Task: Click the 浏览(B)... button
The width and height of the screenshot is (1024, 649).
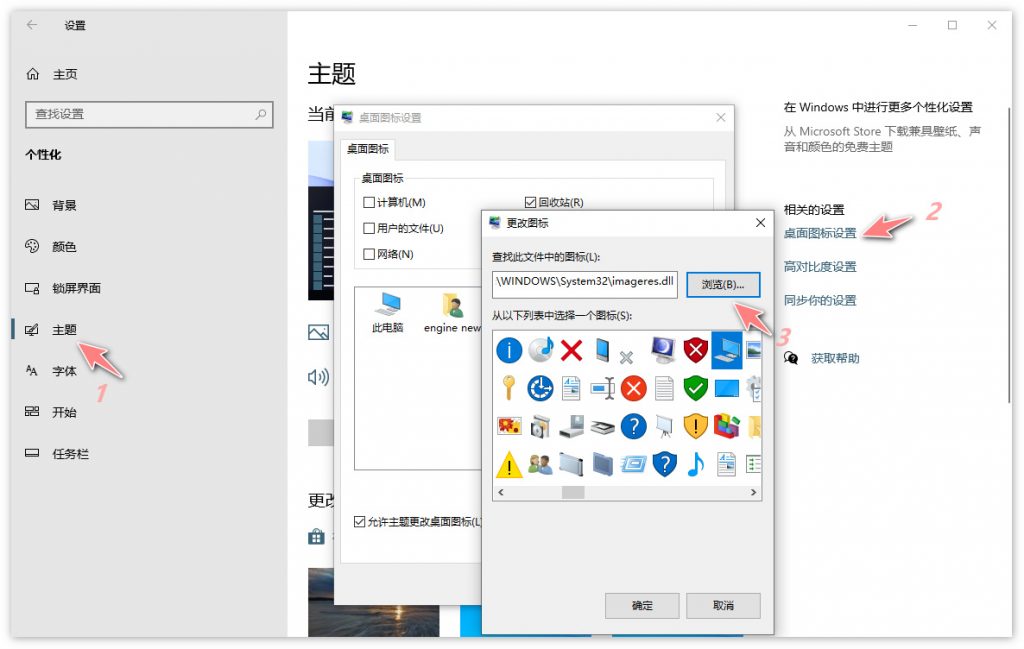Action: coord(723,284)
